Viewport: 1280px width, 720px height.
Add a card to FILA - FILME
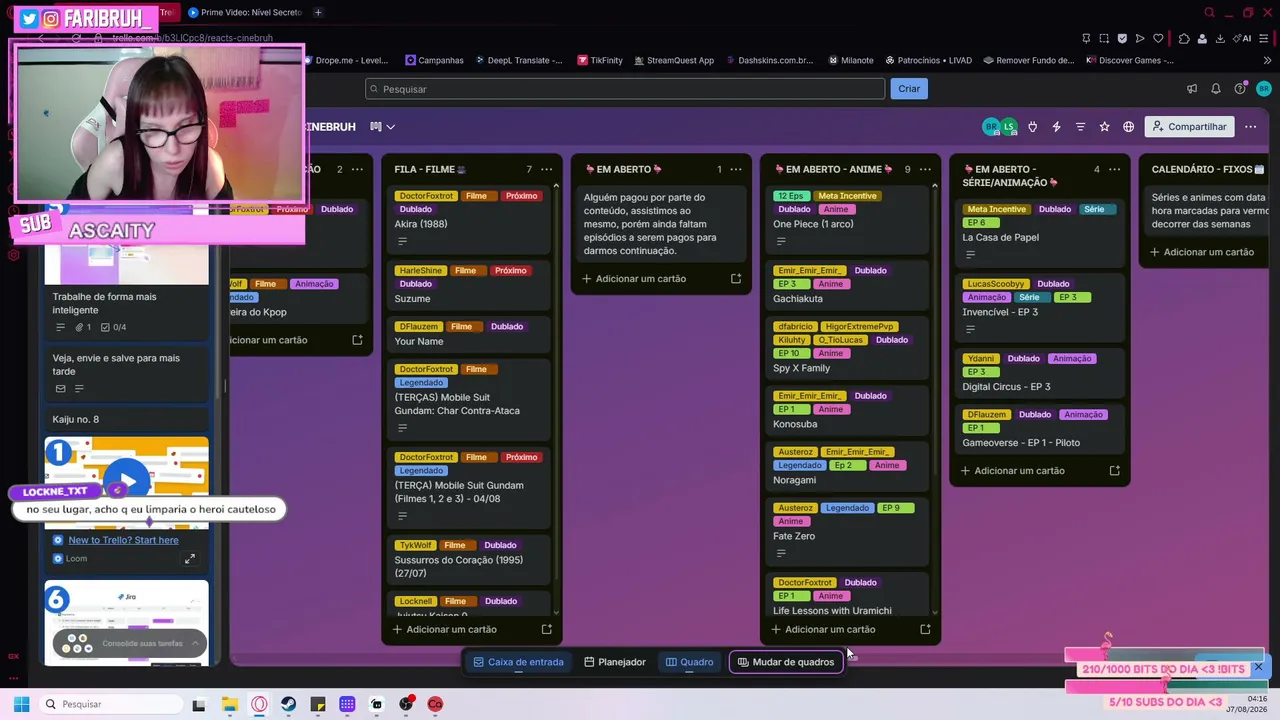[x=452, y=629]
